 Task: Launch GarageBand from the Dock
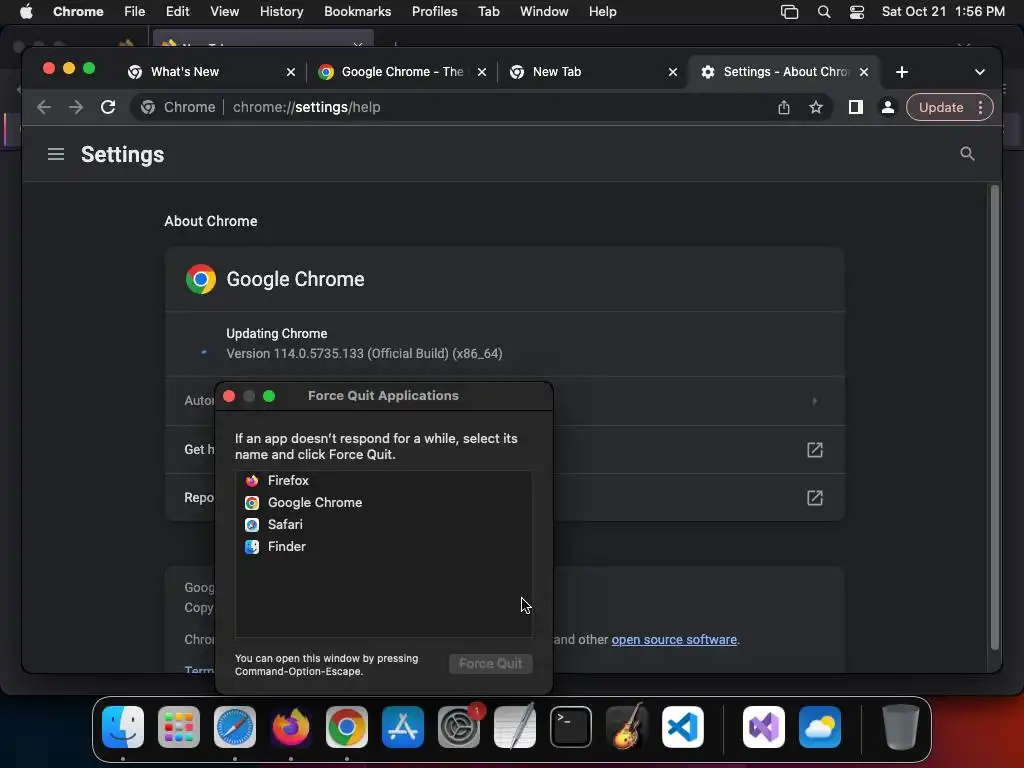point(627,727)
